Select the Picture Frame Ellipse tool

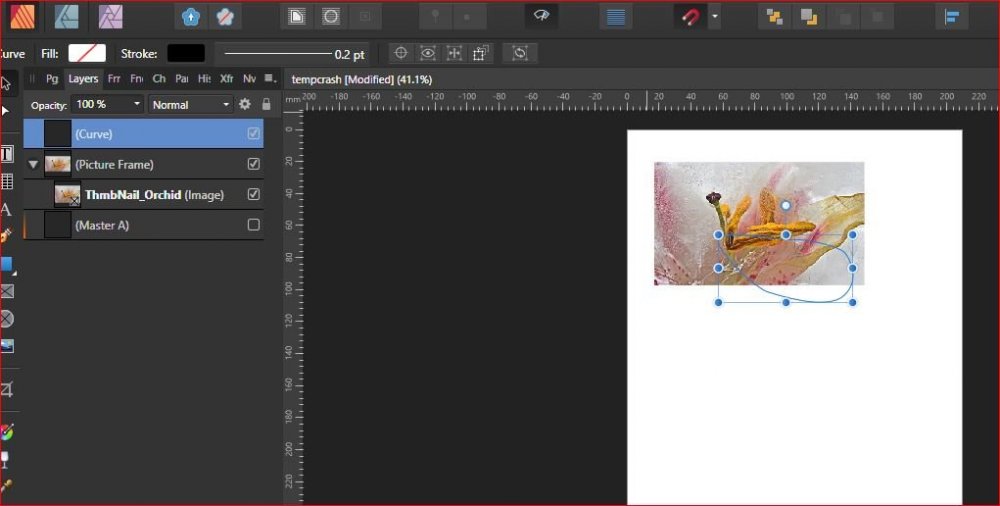[x=6, y=318]
